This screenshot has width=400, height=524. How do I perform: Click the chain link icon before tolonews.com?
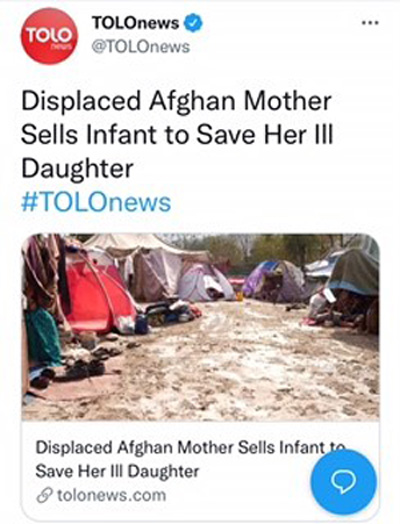pyautogui.click(x=45, y=495)
